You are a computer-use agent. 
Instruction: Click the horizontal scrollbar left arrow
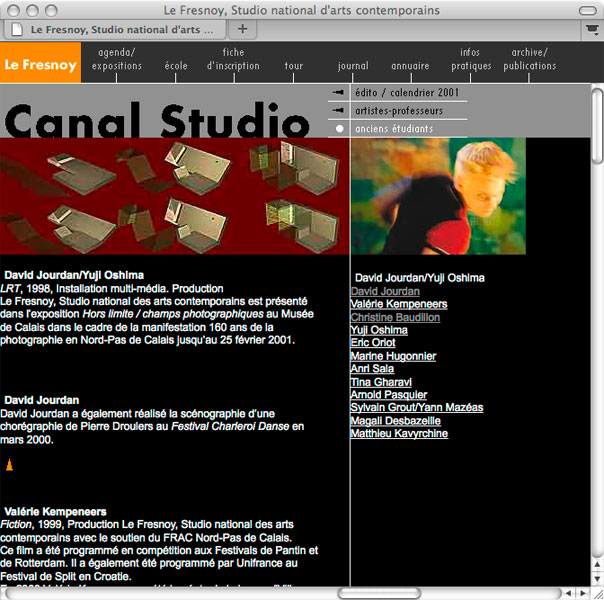[x=568, y=593]
